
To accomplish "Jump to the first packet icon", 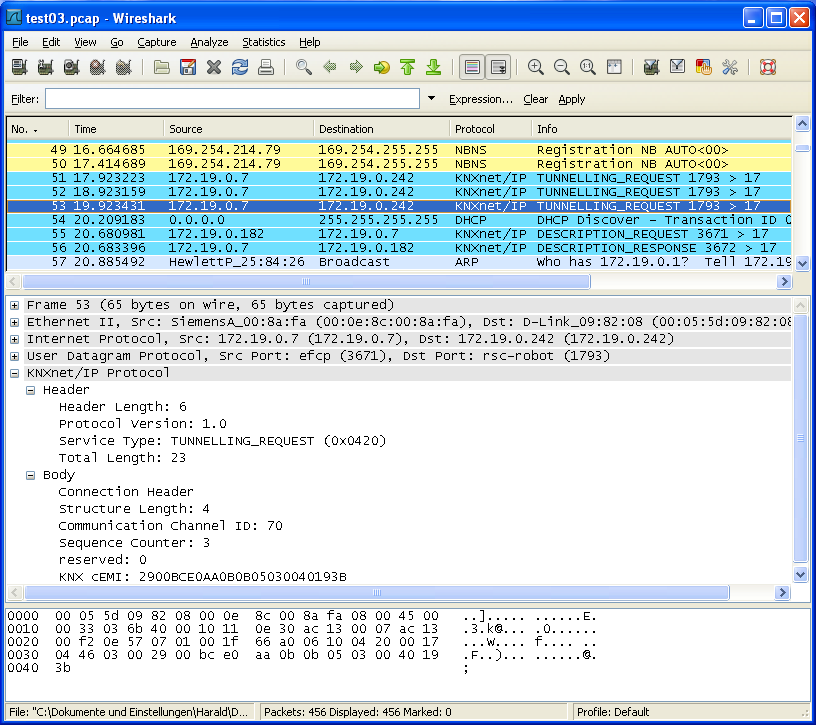I will (x=407, y=67).
